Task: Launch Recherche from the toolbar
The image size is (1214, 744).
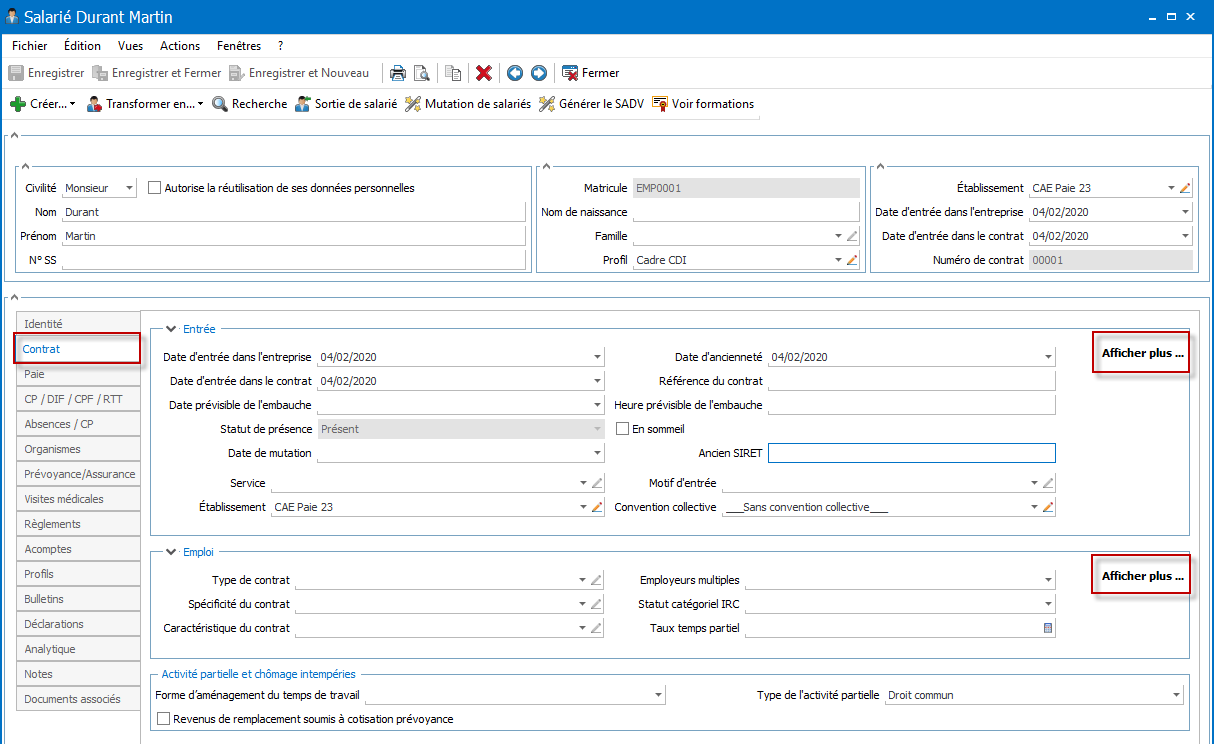Action: coord(249,104)
